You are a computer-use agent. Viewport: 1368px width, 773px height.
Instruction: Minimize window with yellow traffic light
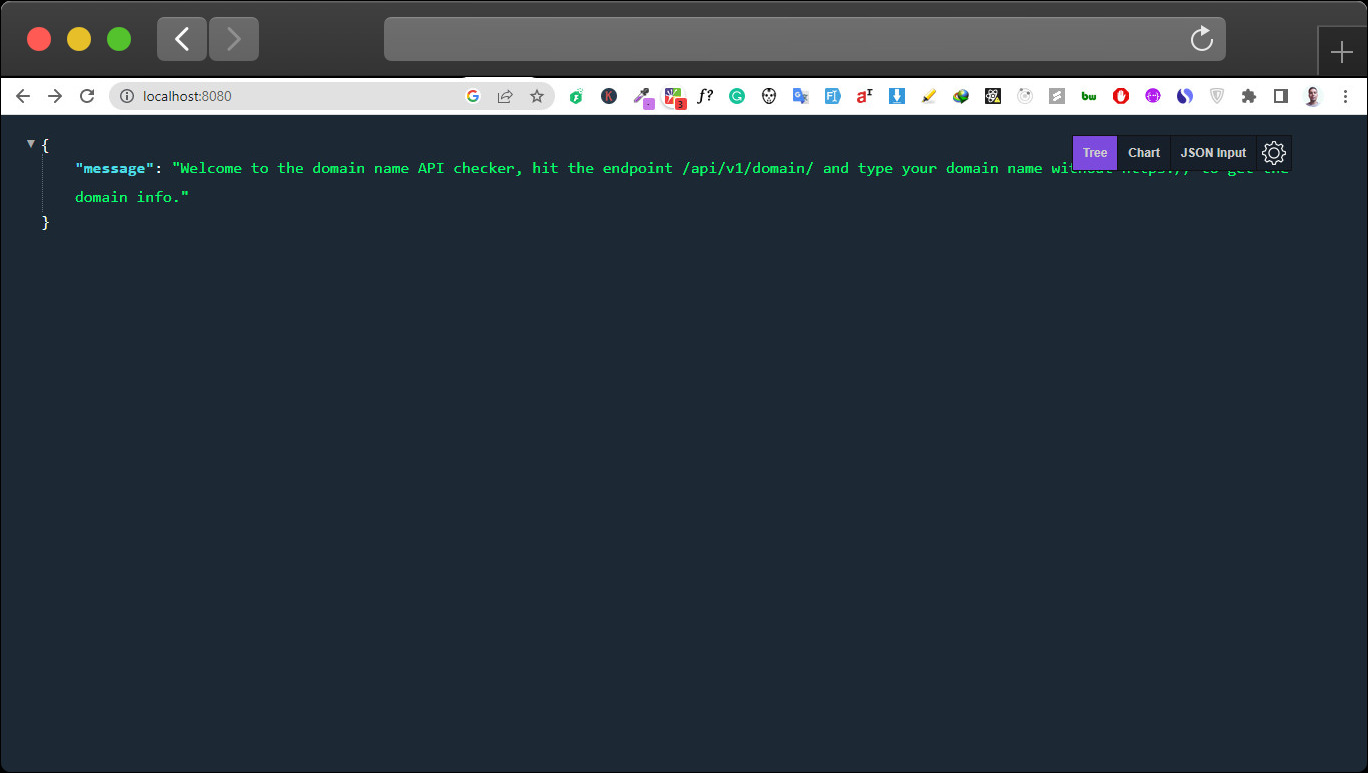pos(79,39)
